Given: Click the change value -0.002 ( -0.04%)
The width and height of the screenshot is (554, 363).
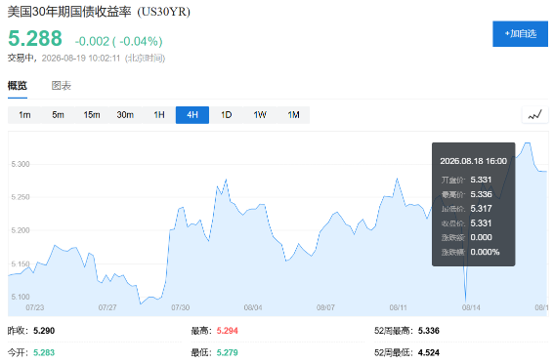Looking at the screenshot, I should [x=118, y=41].
